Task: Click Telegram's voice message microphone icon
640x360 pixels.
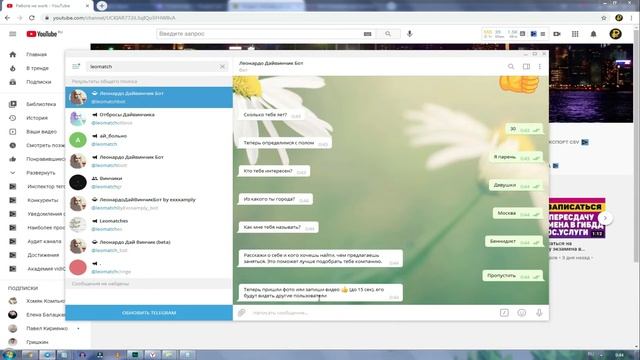Action: 539,313
